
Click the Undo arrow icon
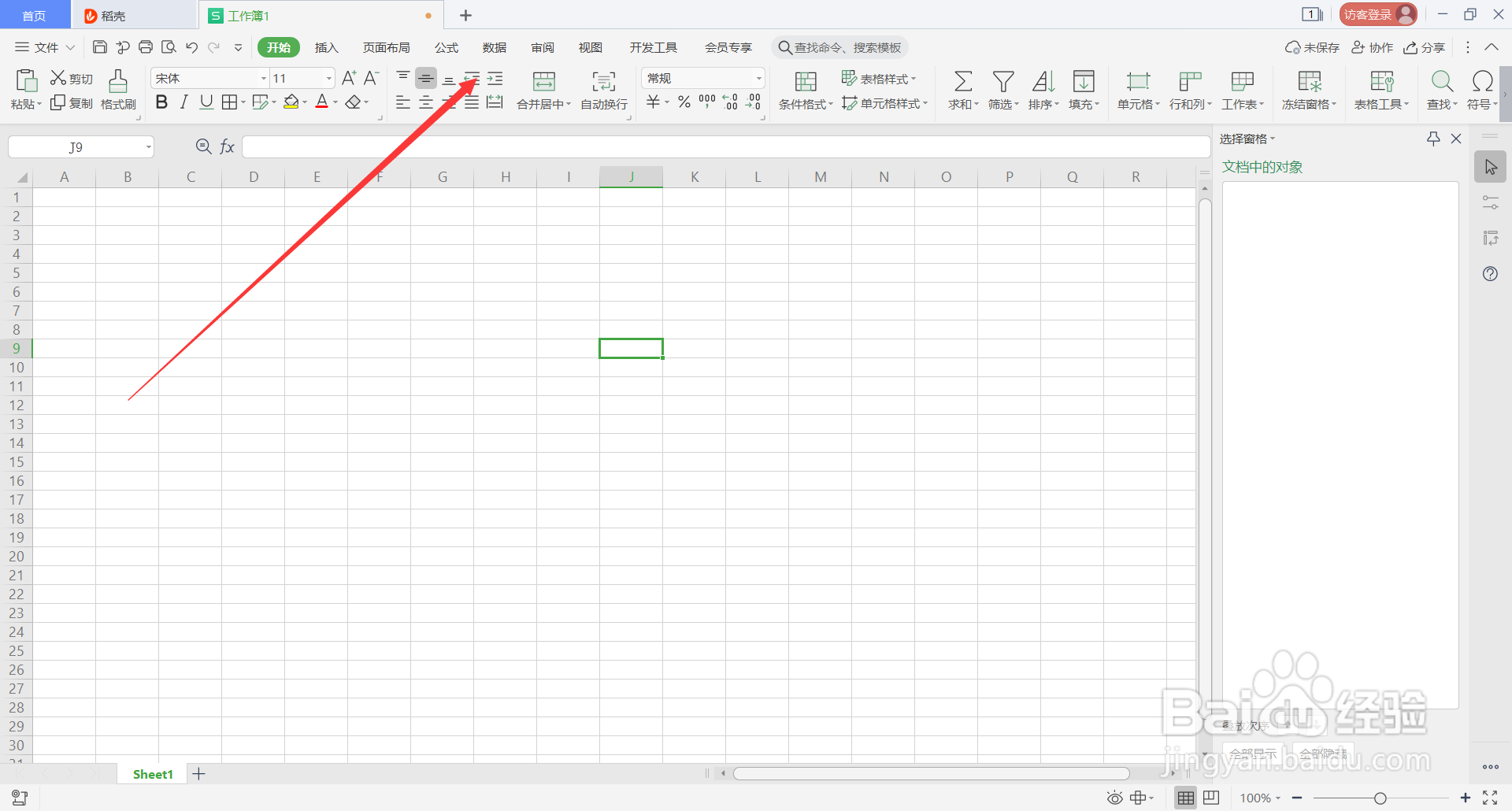pyautogui.click(x=191, y=47)
